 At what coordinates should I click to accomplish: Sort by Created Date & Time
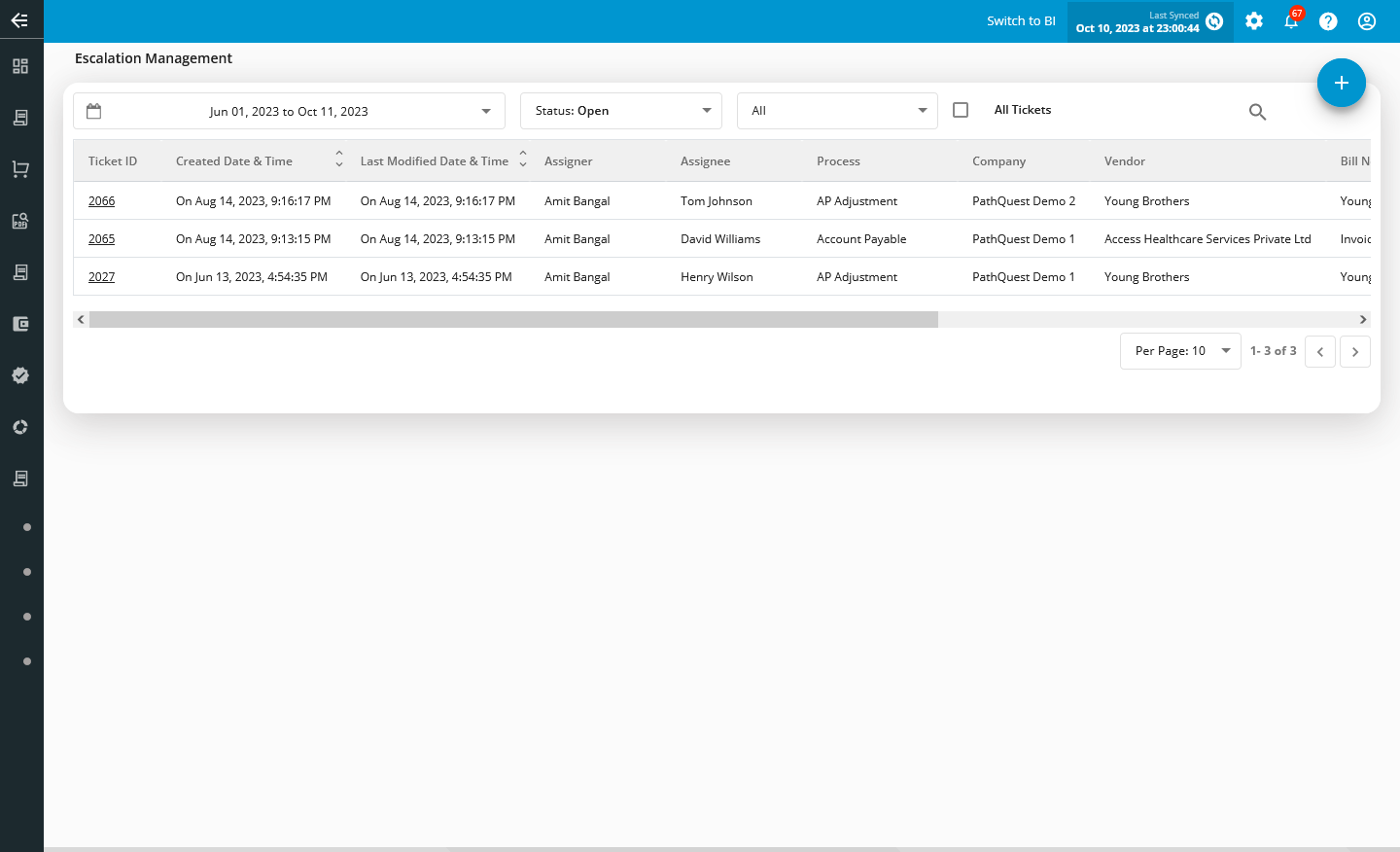[x=338, y=159]
